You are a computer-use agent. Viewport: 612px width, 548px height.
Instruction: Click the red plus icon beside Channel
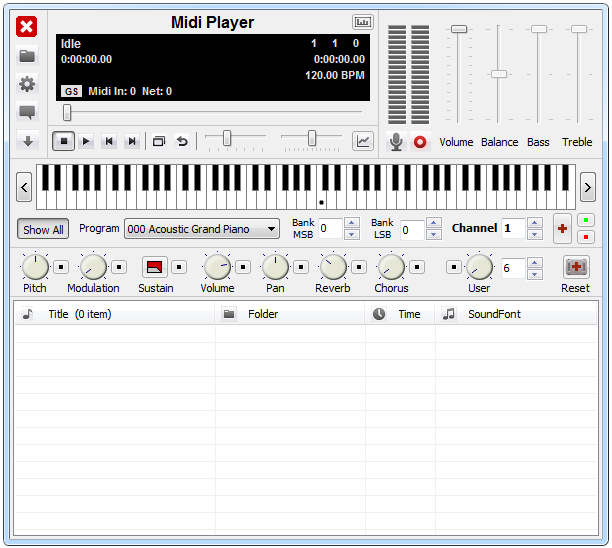562,229
